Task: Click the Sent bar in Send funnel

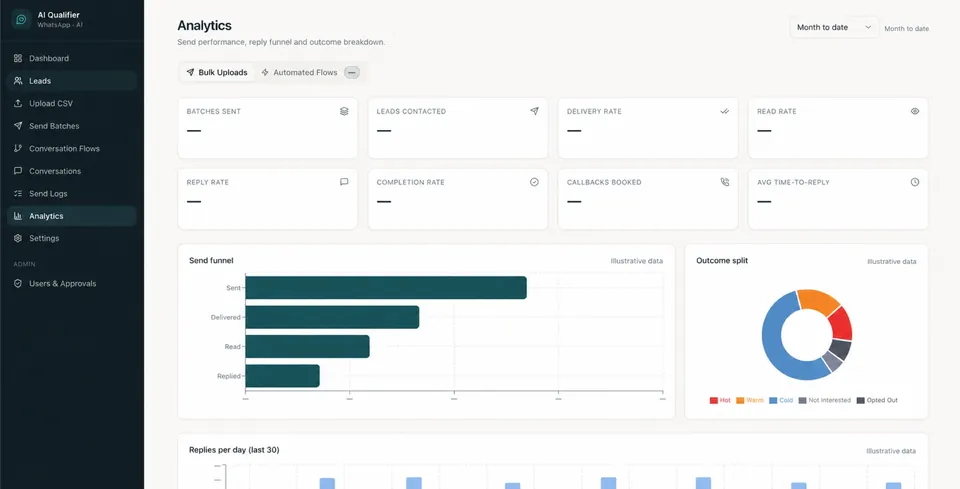Action: pyautogui.click(x=386, y=288)
